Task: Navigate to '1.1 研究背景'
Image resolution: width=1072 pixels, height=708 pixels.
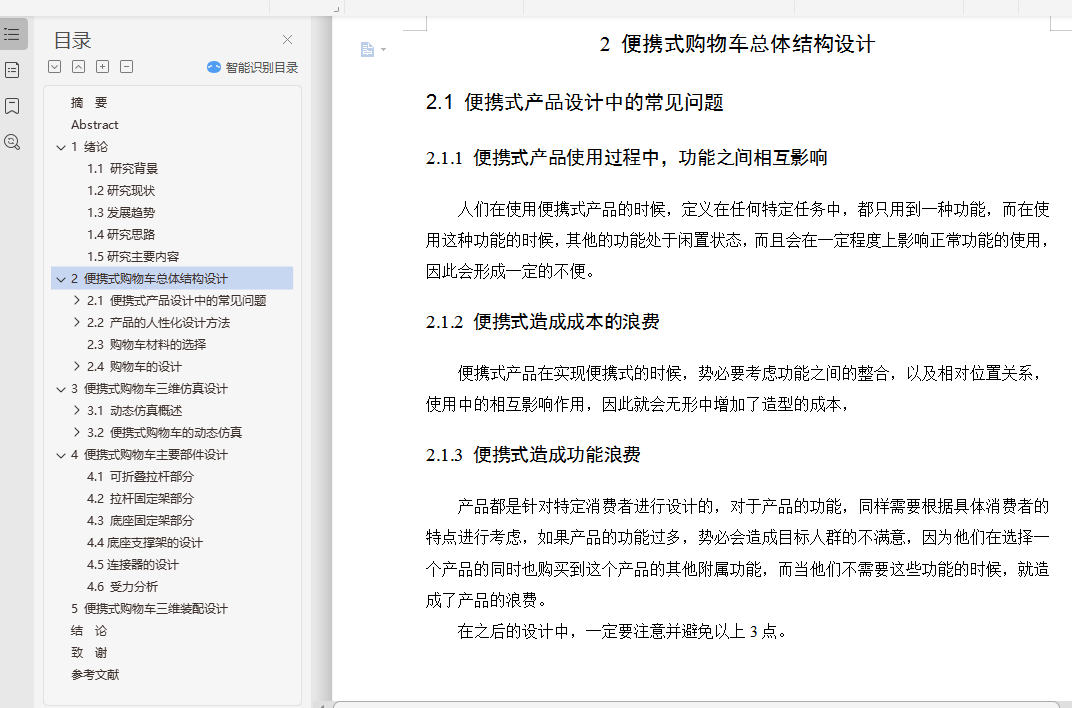Action: (x=122, y=168)
